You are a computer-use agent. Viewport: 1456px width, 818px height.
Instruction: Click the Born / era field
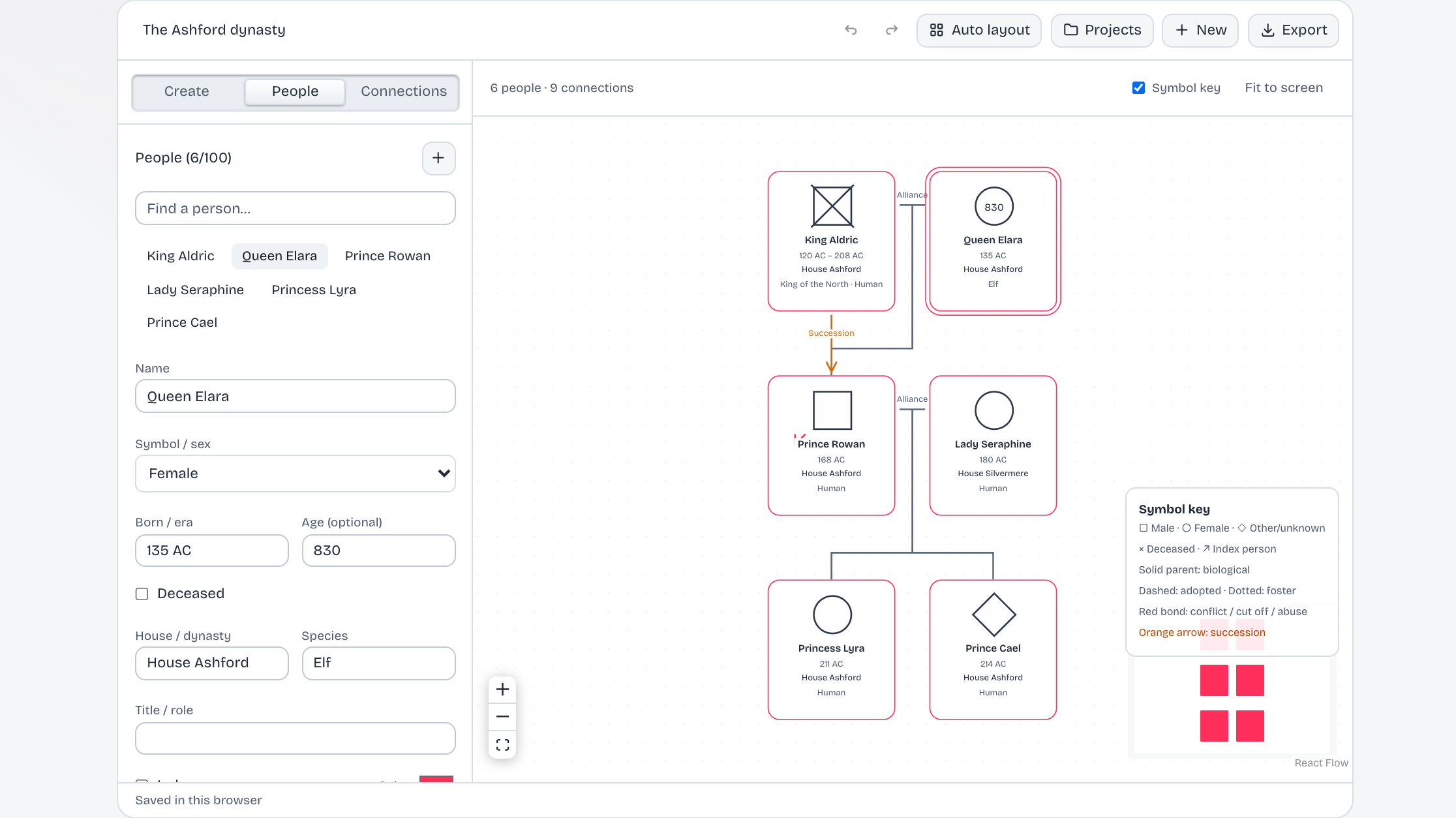(211, 551)
